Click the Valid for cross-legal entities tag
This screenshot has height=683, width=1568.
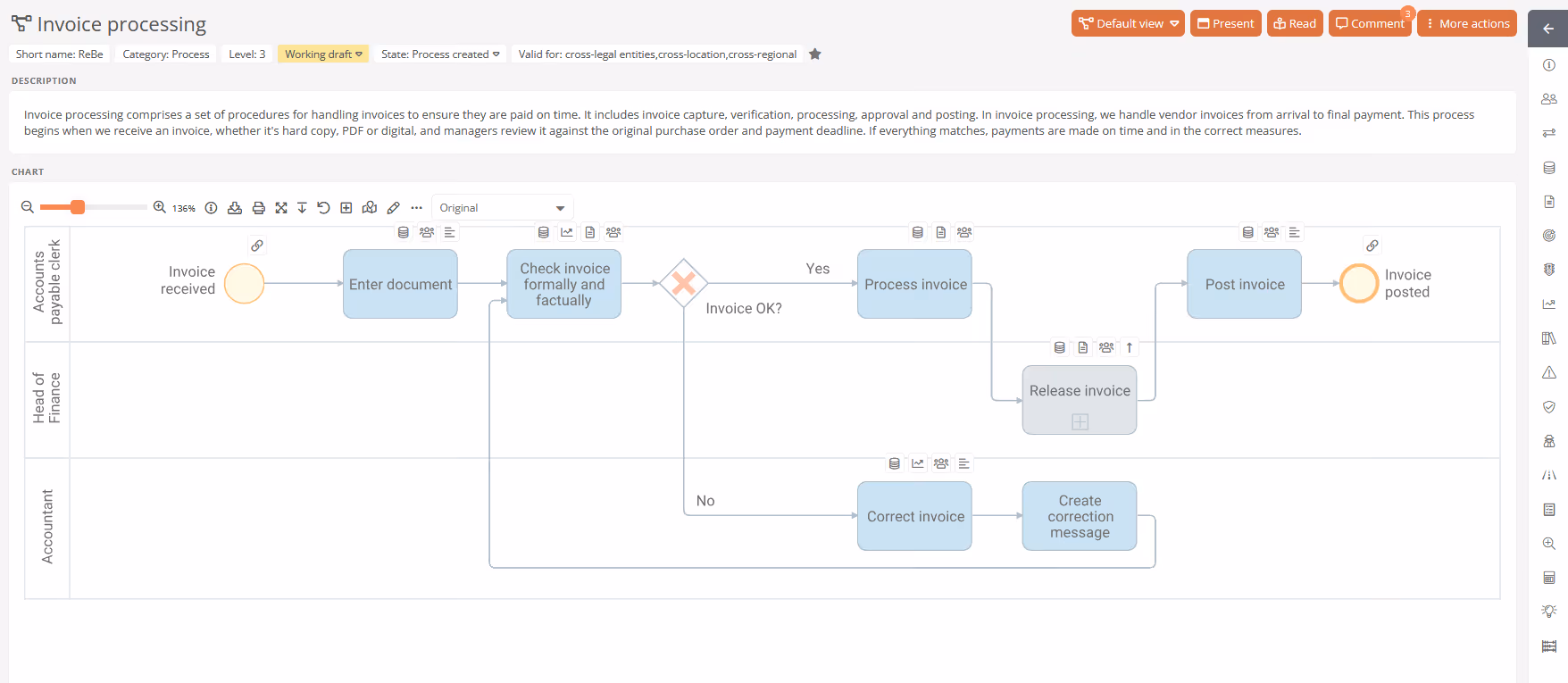point(657,54)
